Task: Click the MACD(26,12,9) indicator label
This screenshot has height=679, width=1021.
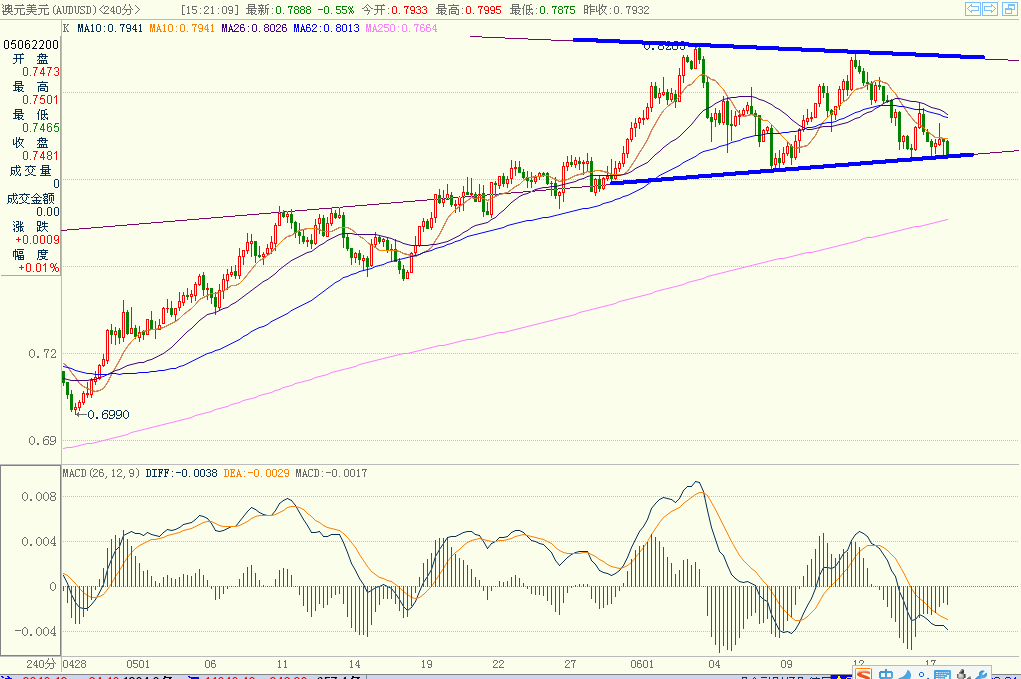Action: pyautogui.click(x=101, y=473)
